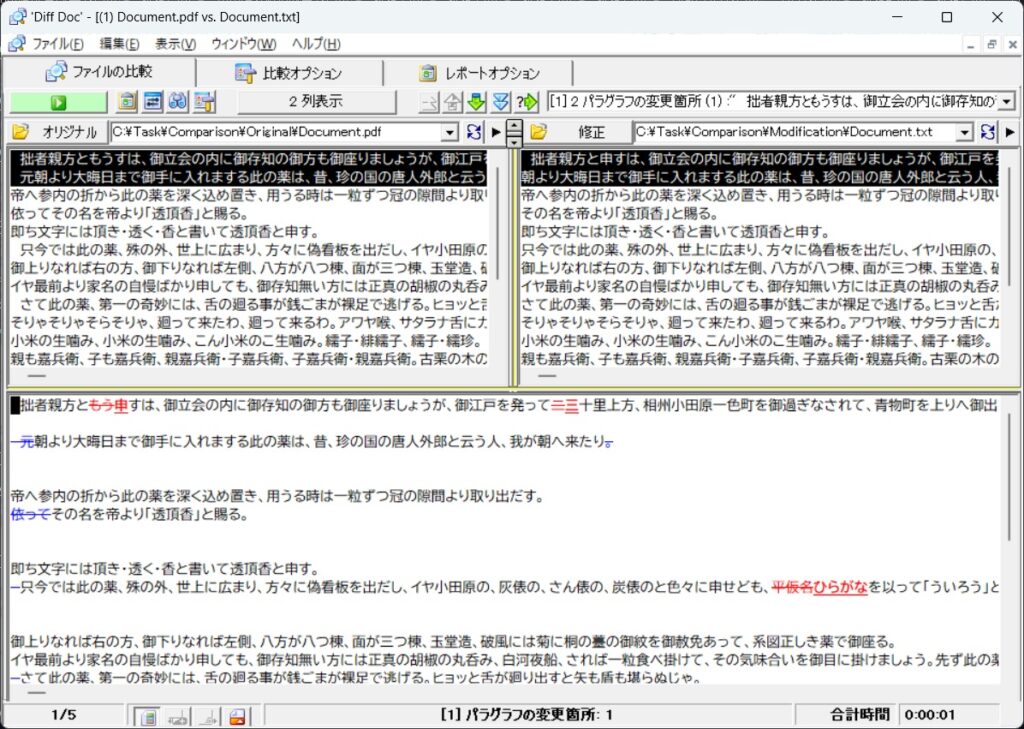Click the red-orange status bar report icon
This screenshot has width=1024, height=729.
coord(237,716)
